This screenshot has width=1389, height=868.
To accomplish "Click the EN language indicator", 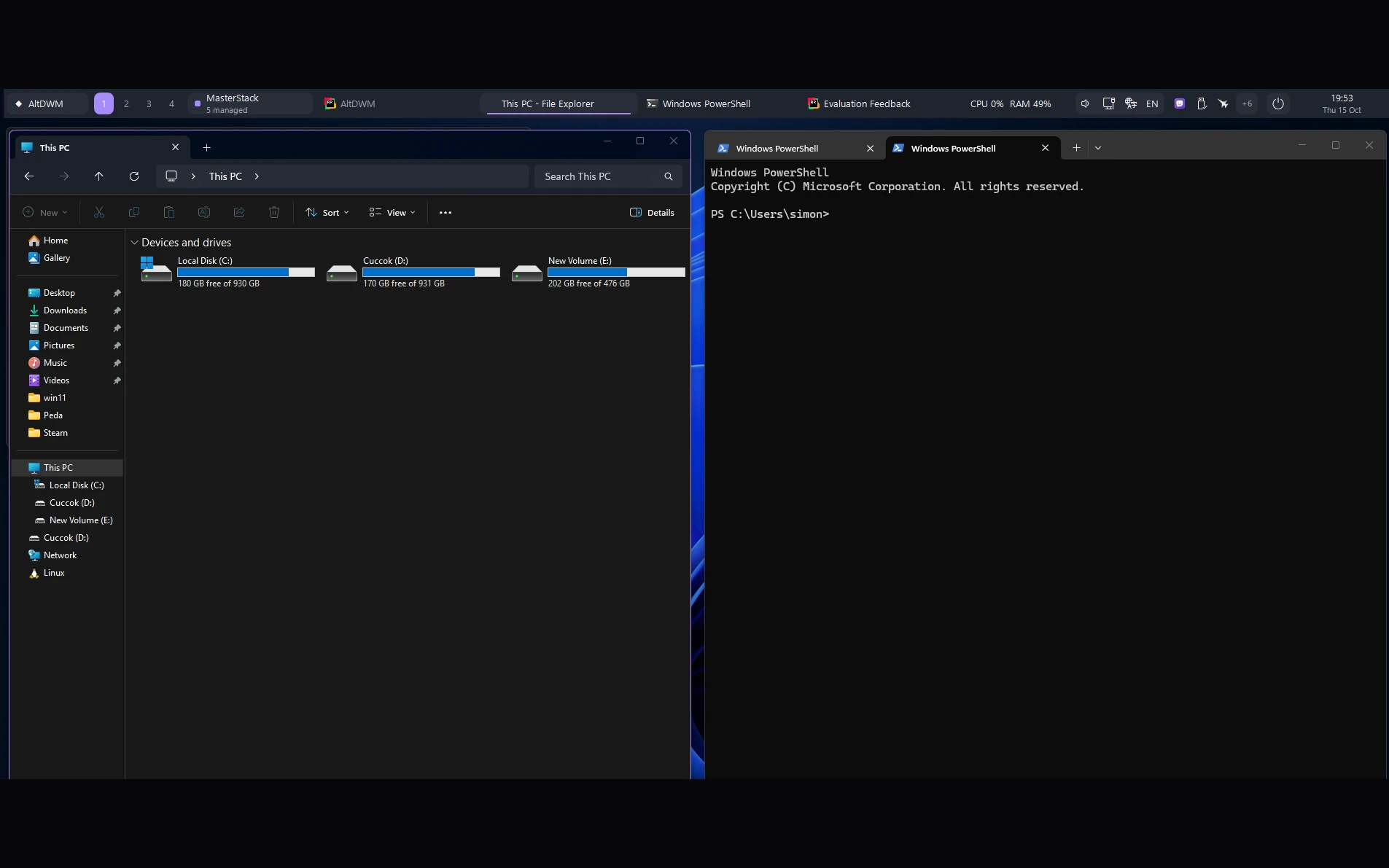I will pos(1152,103).
